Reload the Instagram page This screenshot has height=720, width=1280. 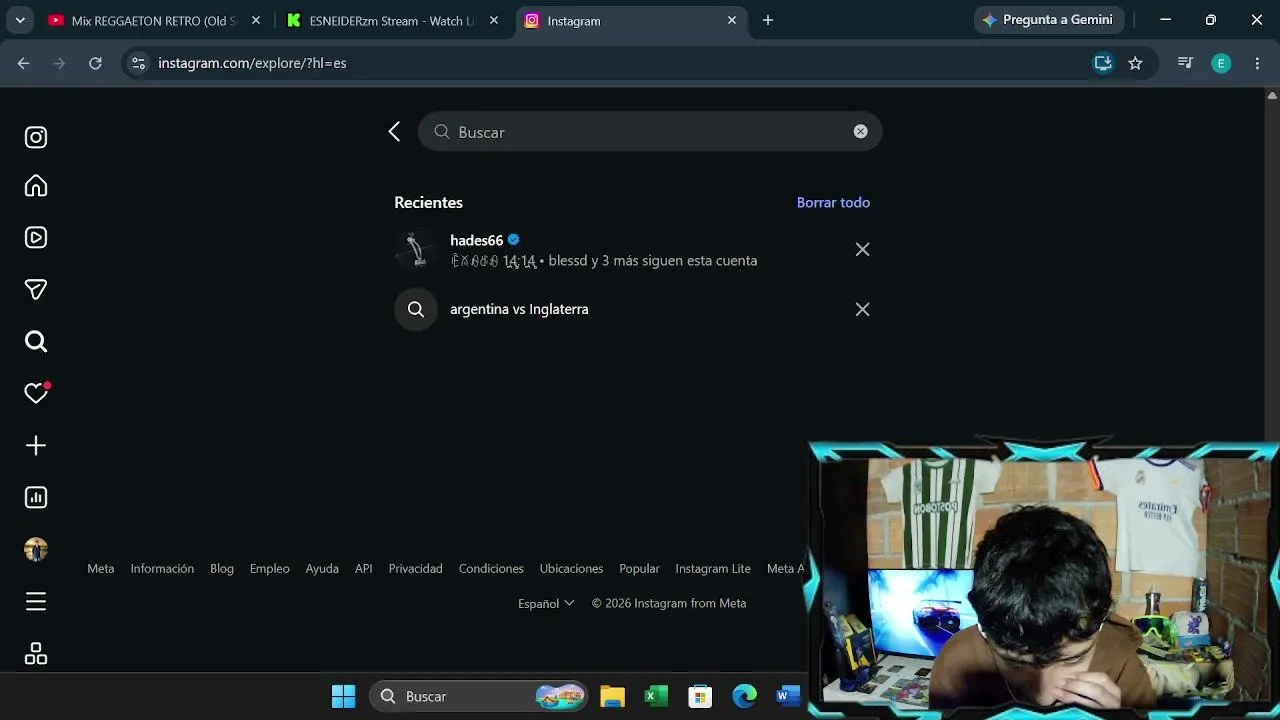coord(95,63)
